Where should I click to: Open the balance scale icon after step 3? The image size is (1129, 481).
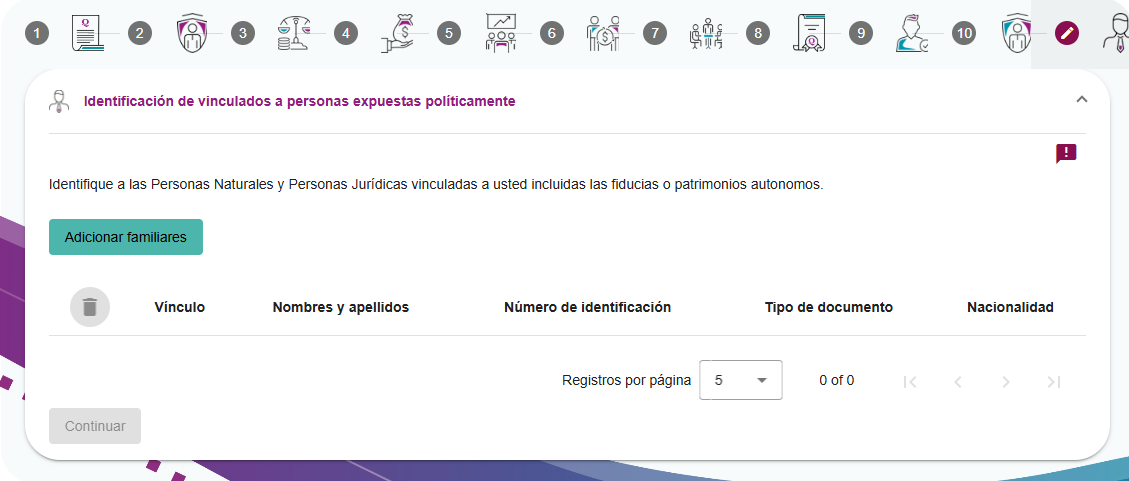click(x=294, y=33)
